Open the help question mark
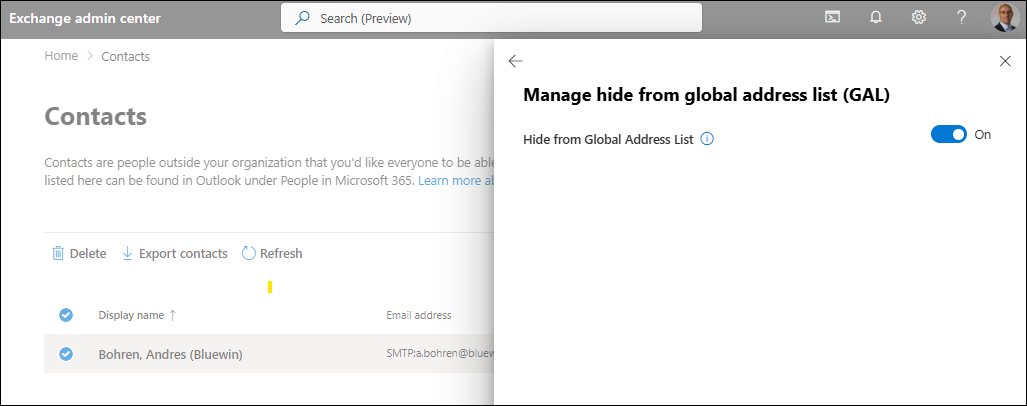Viewport: 1027px width, 406px height. [962, 18]
